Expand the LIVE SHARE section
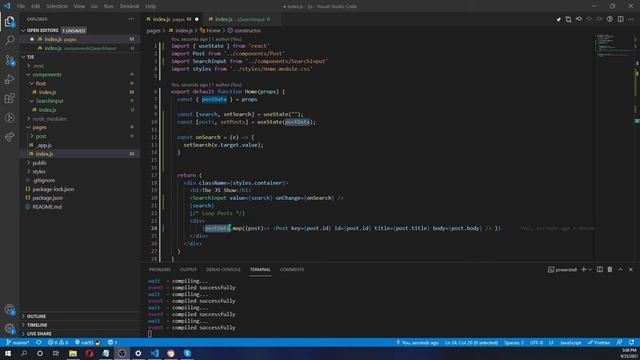The height and width of the screenshot is (360, 640). [x=80, y=333]
